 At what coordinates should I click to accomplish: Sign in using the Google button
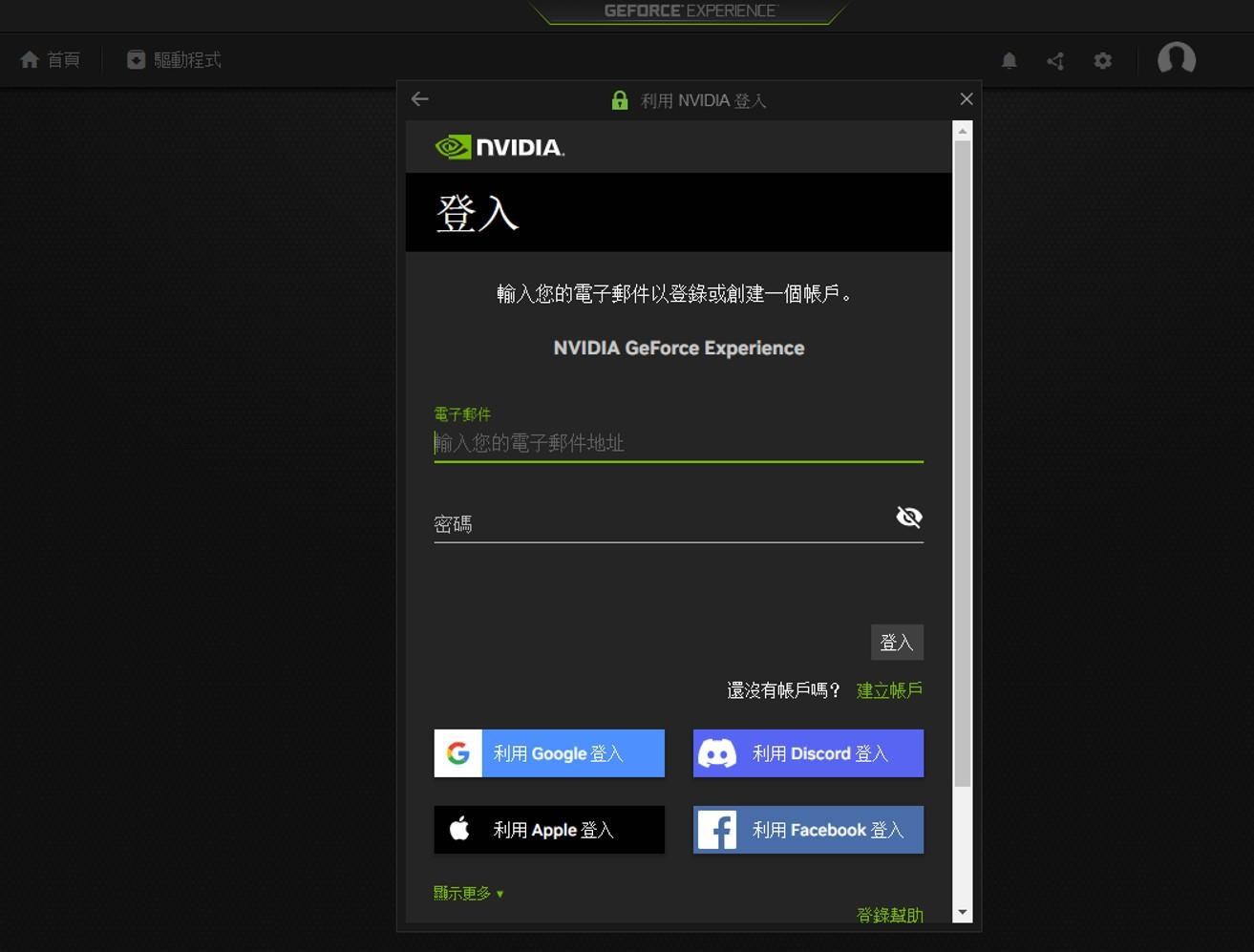click(x=549, y=753)
